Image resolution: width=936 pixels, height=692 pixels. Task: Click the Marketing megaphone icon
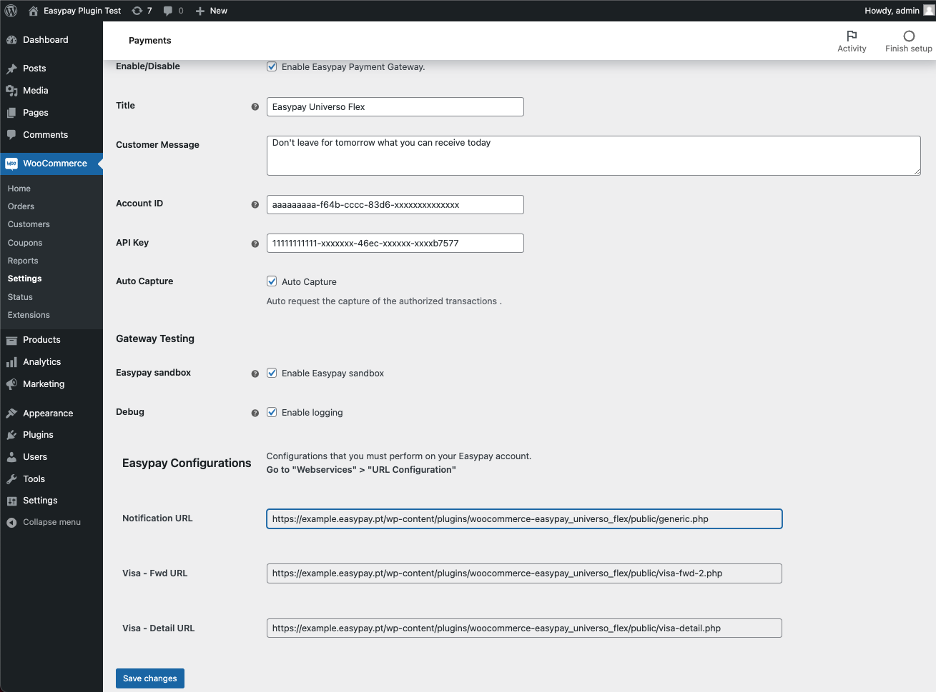11,384
